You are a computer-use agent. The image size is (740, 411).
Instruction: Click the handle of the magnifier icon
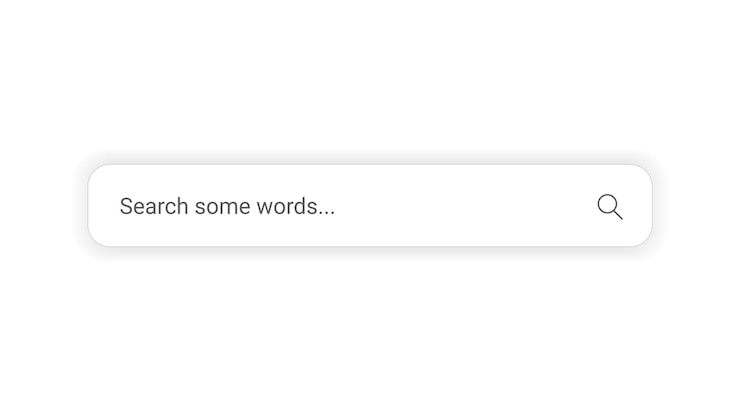[618, 215]
